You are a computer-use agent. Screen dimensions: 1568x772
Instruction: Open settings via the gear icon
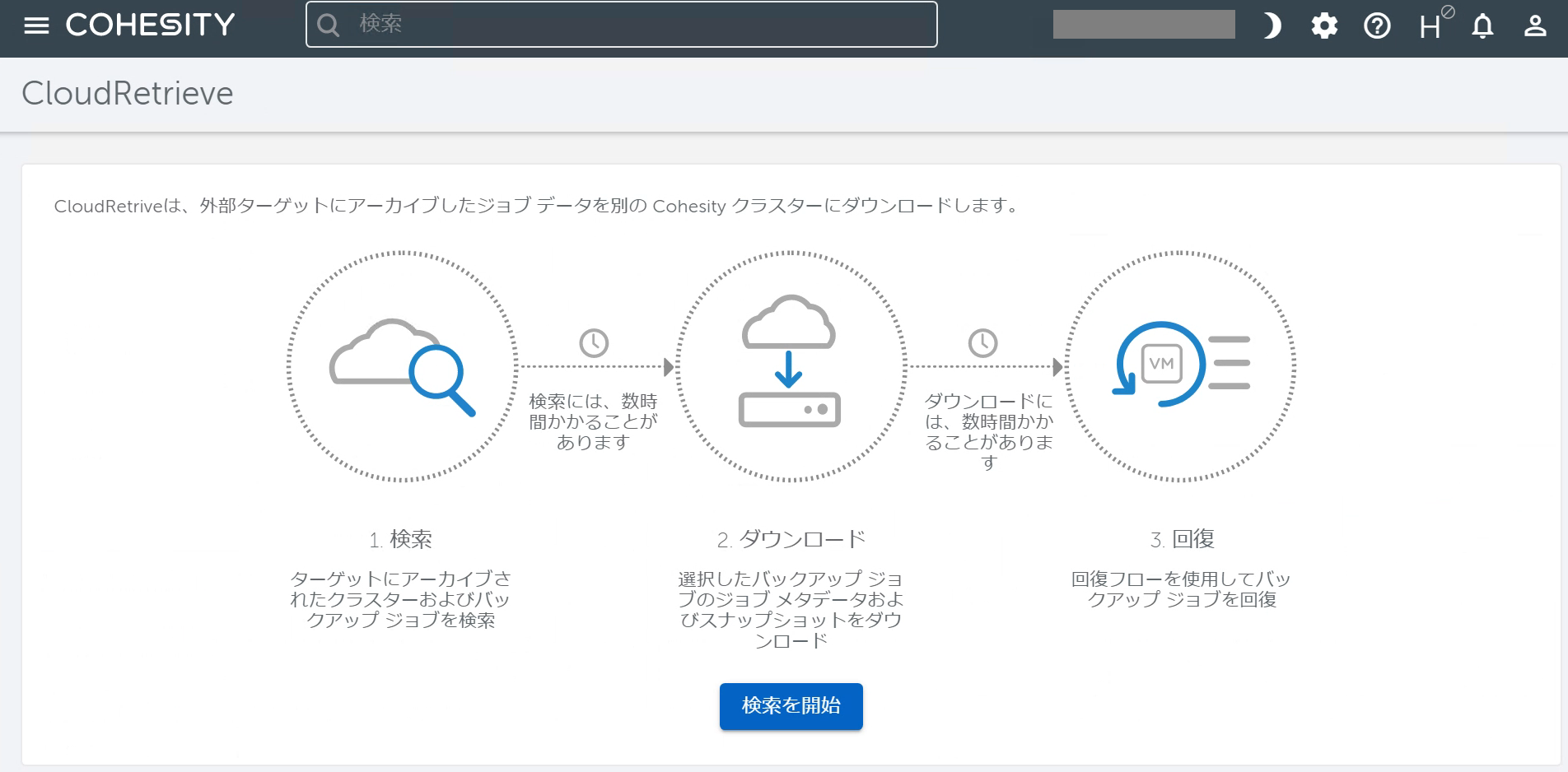(x=1324, y=26)
